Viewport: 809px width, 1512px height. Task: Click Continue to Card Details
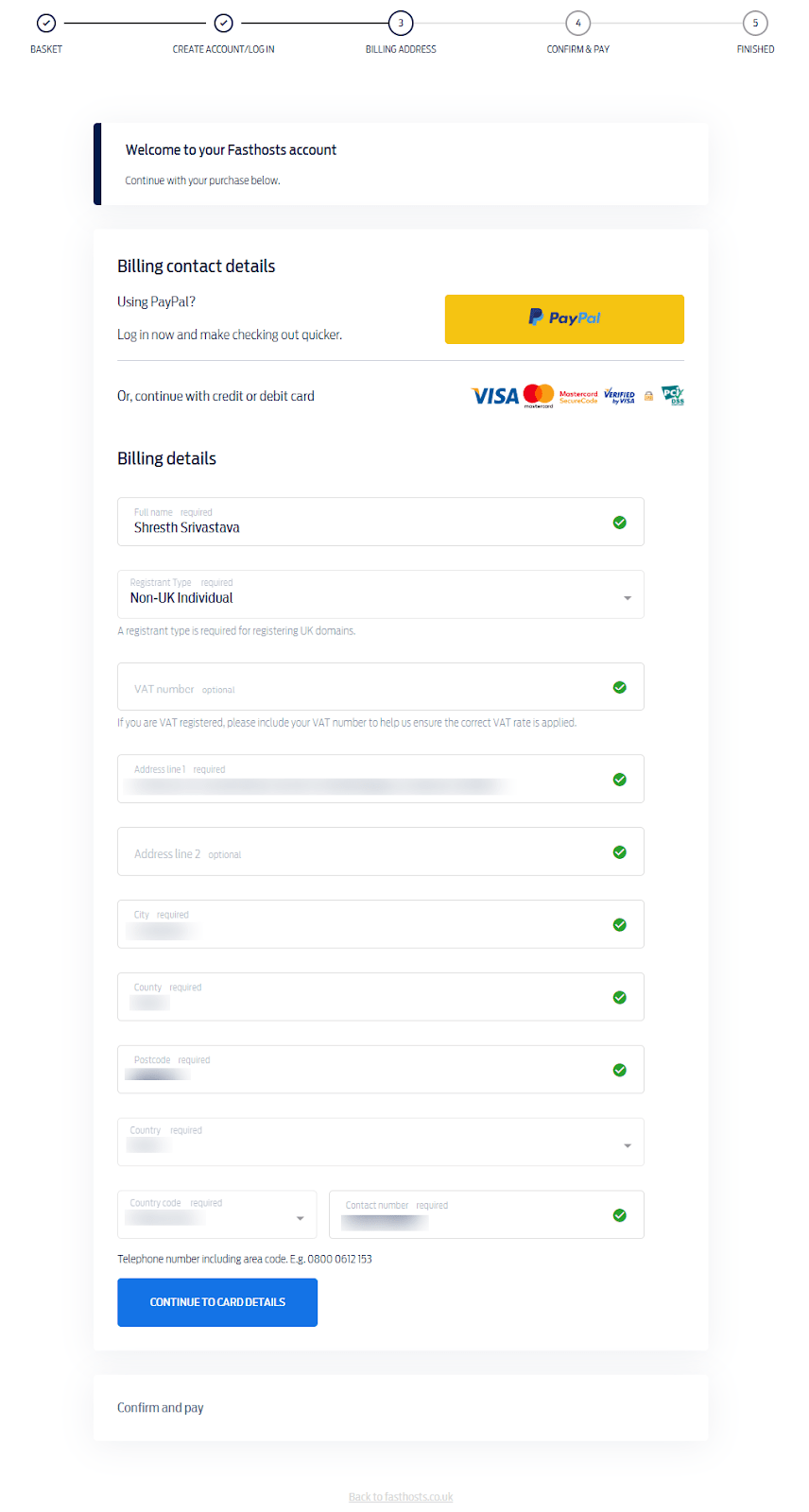(216, 1302)
